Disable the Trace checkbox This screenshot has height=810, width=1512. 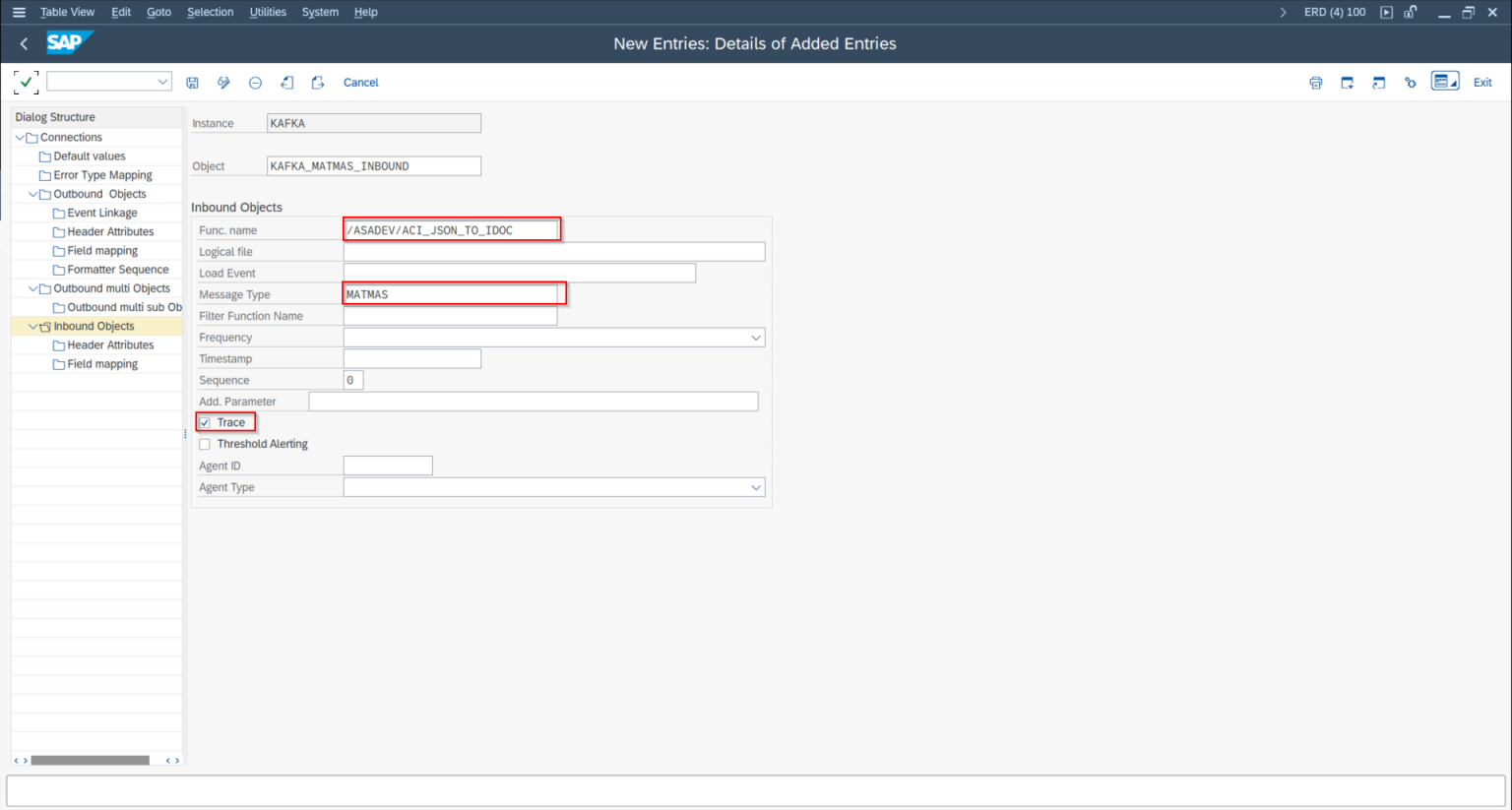[x=205, y=421]
